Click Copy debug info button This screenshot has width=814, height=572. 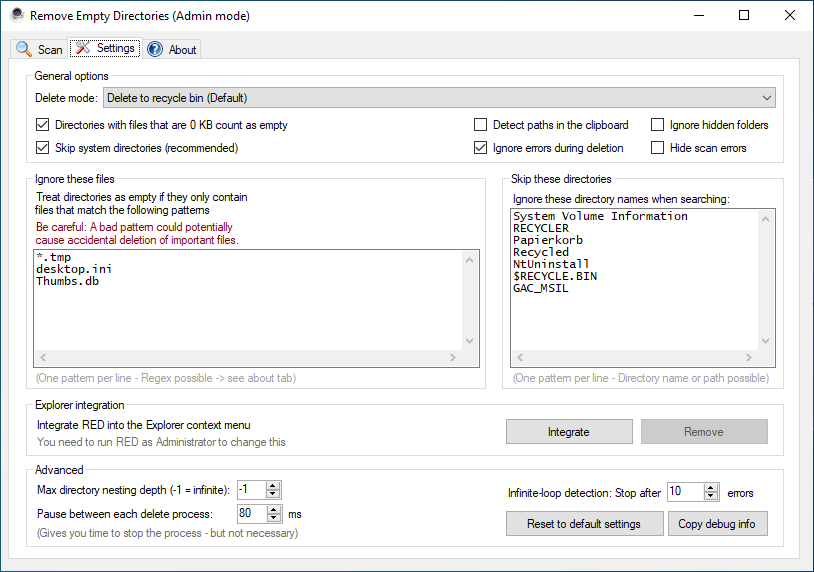(717, 524)
